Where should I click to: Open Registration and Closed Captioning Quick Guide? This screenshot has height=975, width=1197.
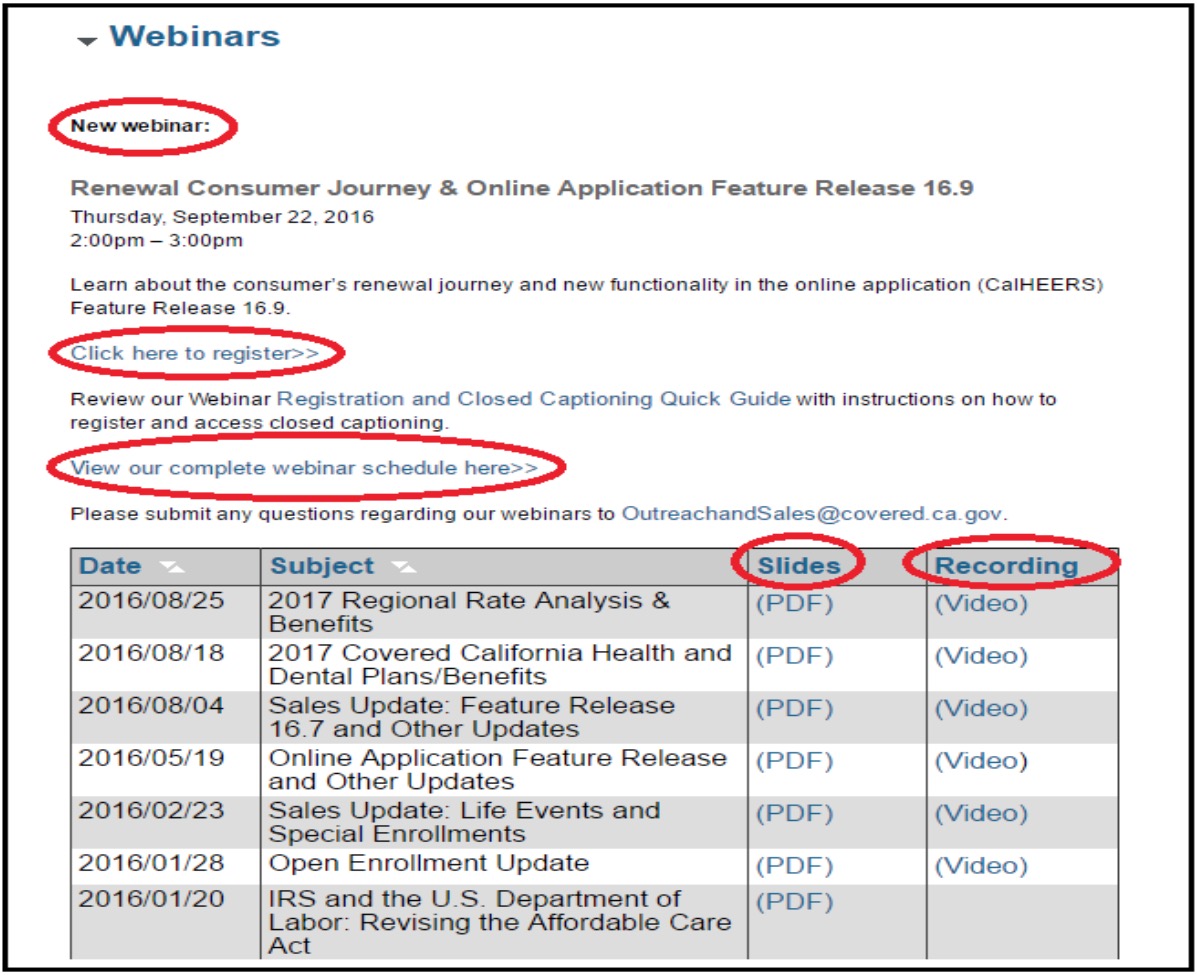pyautogui.click(x=534, y=399)
